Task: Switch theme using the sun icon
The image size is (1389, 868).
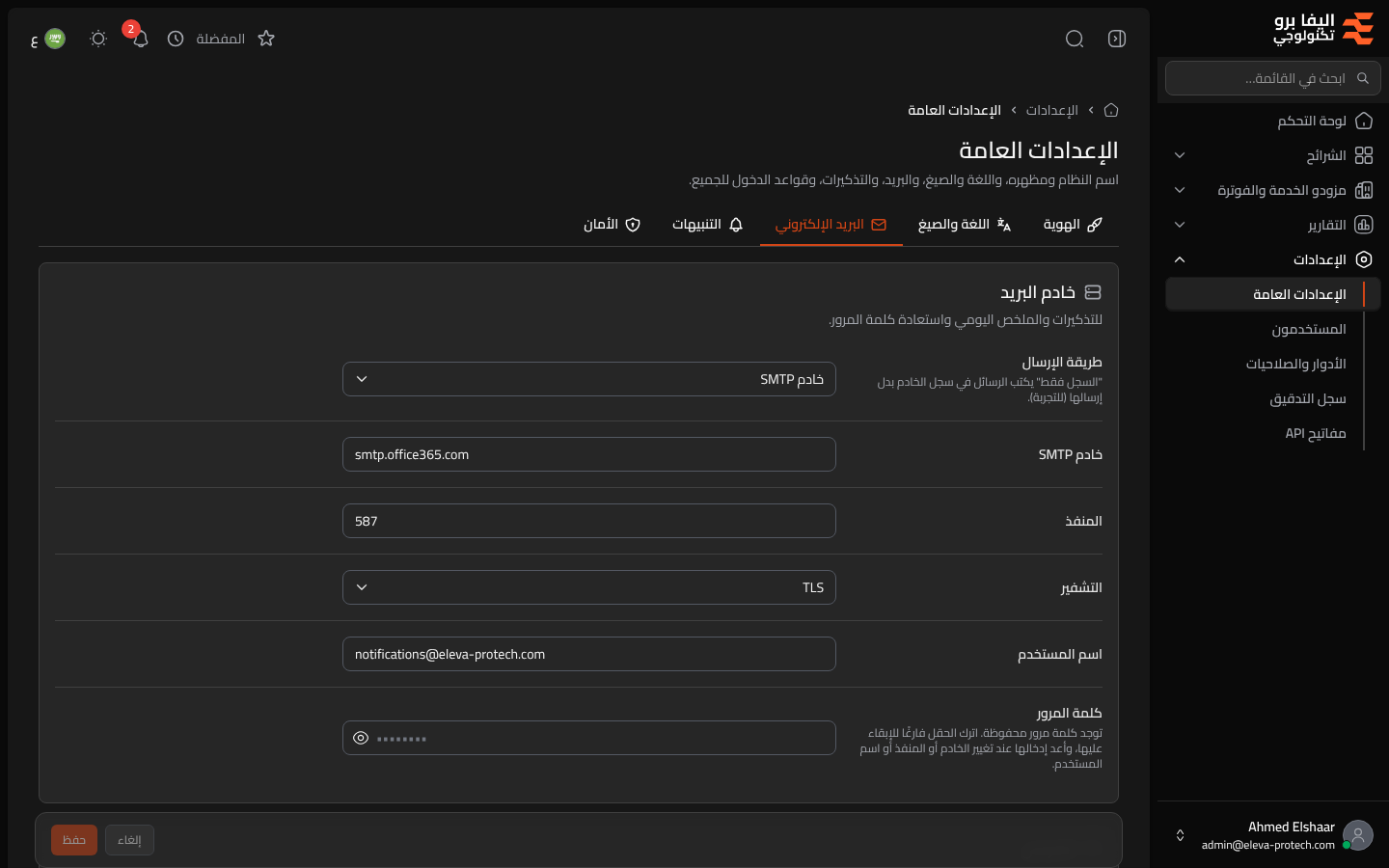Action: (x=97, y=39)
